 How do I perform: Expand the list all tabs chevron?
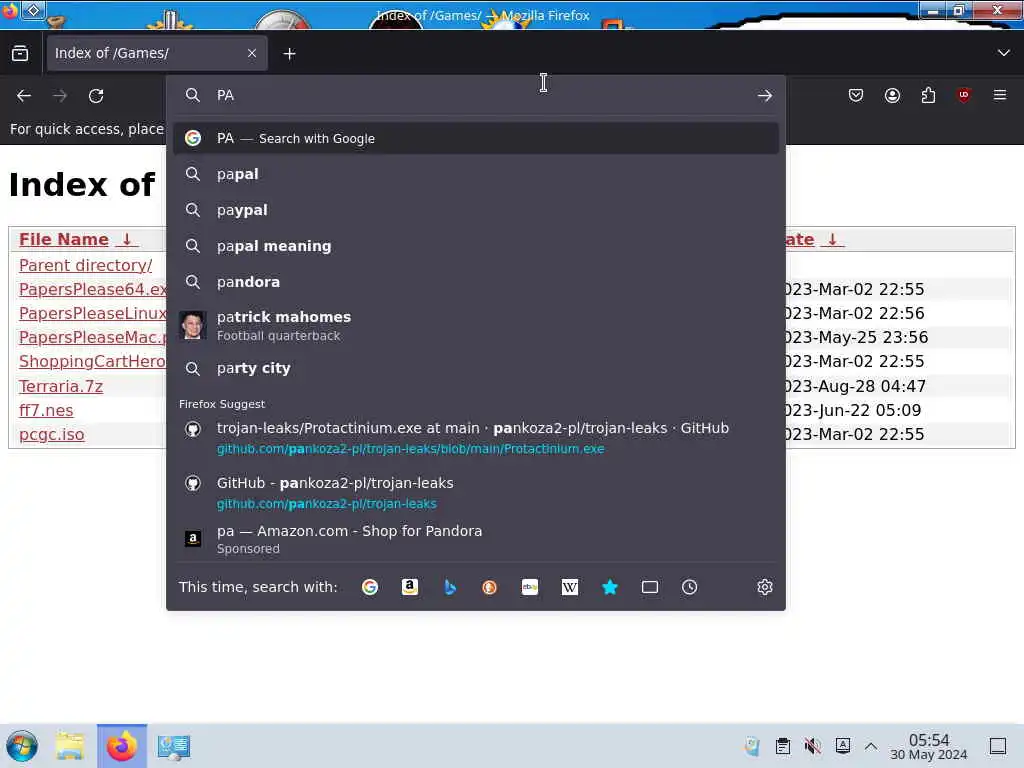tap(1004, 53)
